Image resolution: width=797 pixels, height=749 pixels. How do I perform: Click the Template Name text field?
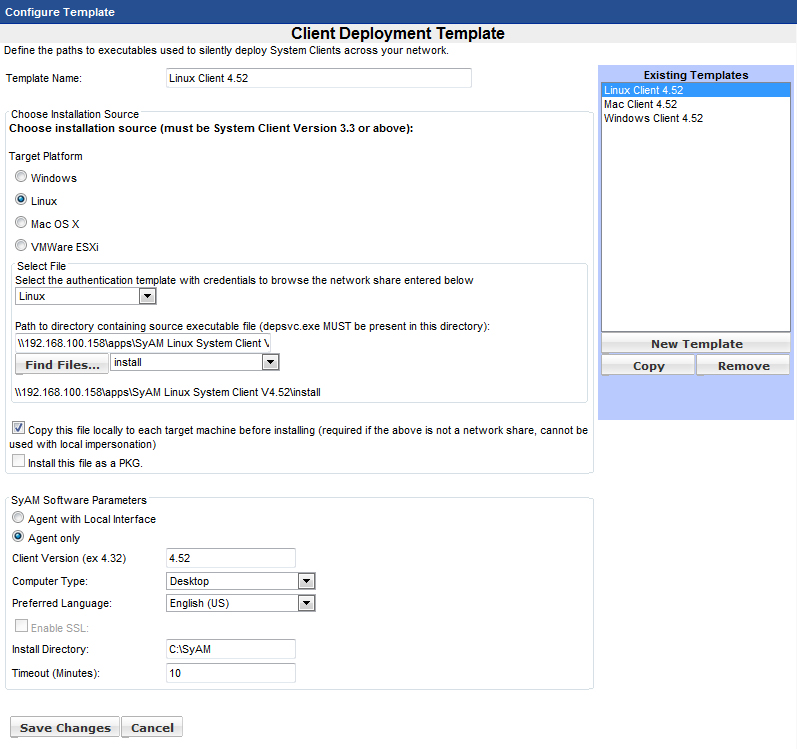[318, 78]
